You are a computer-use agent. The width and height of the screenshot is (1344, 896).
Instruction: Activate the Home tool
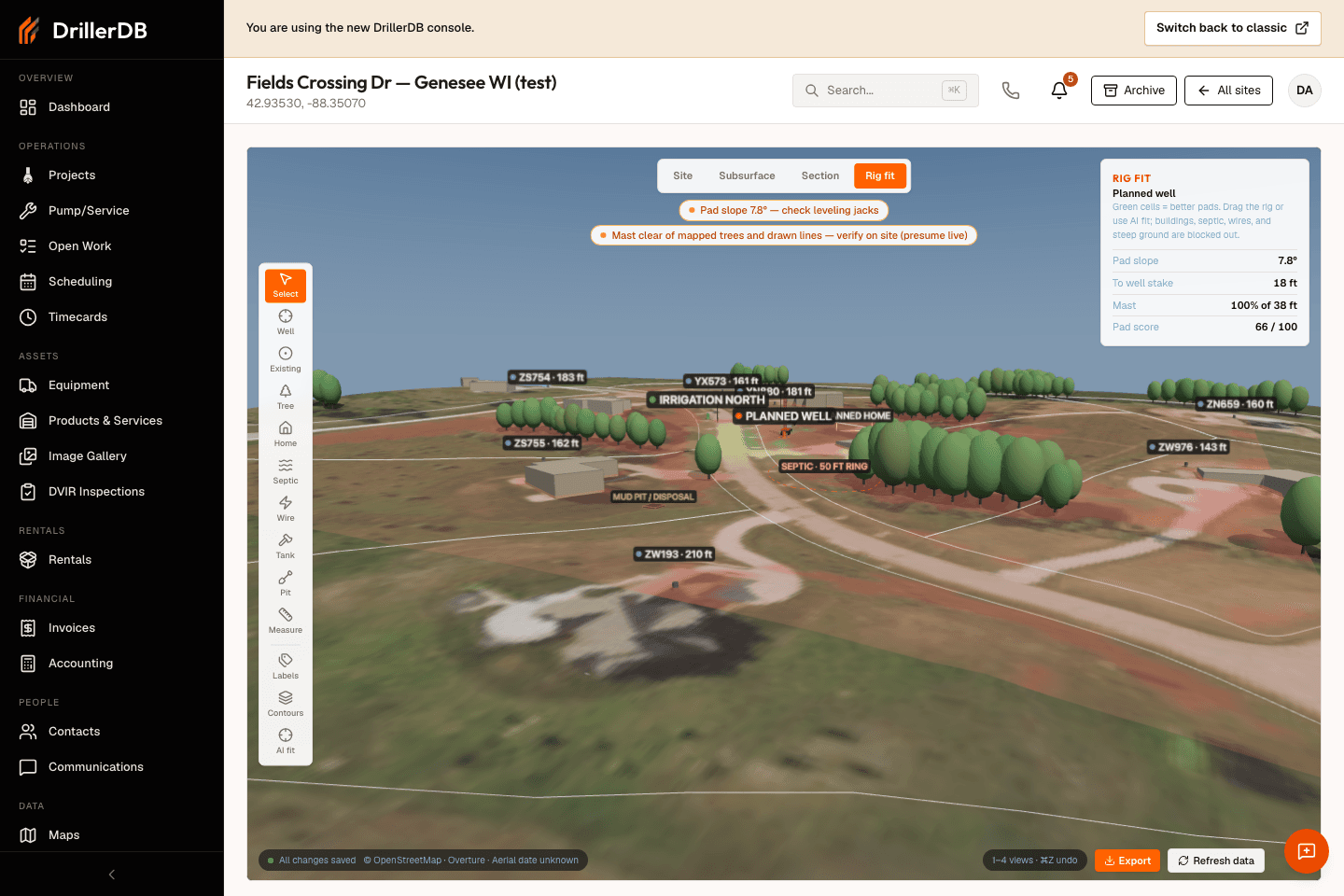[286, 435]
